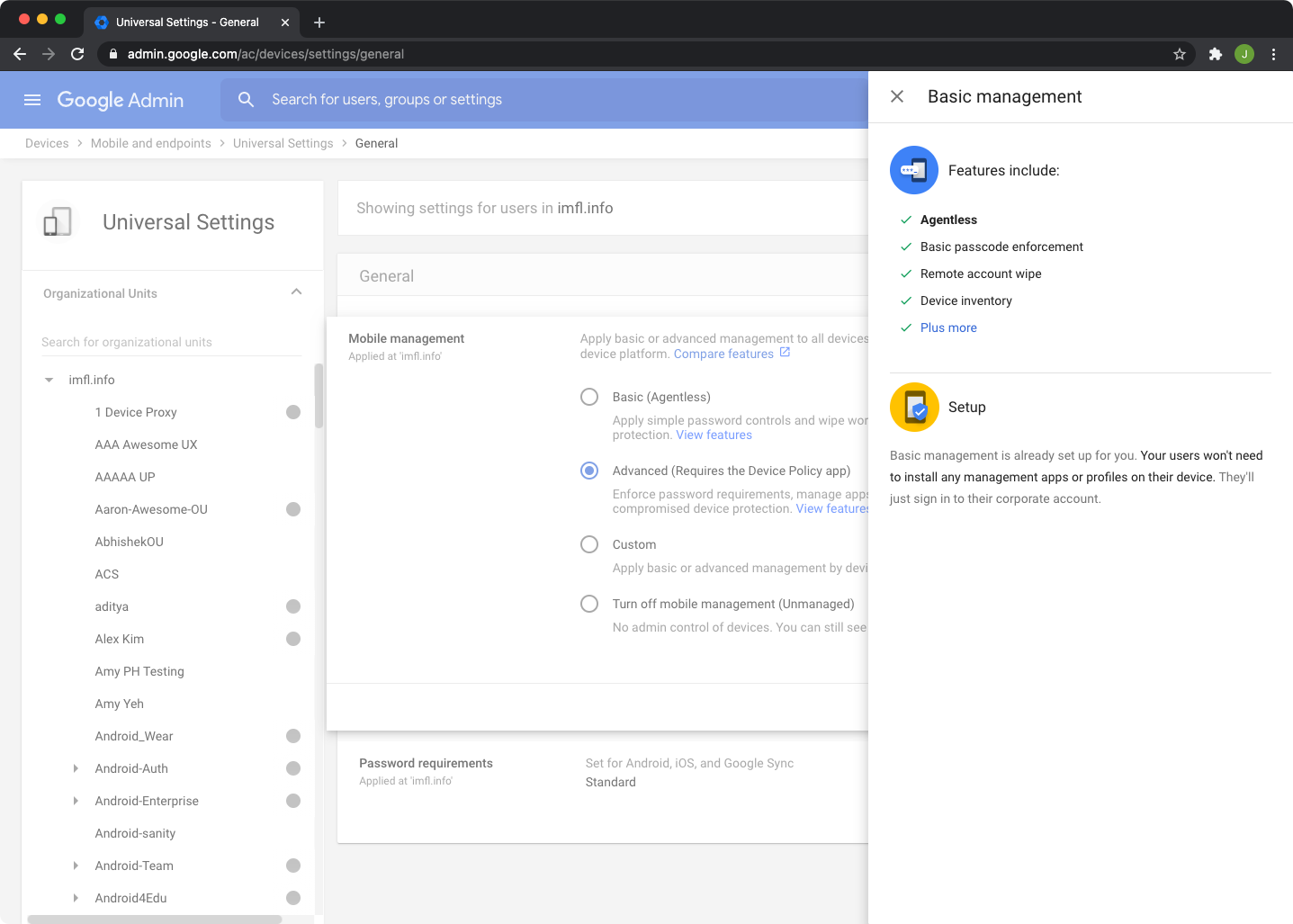
Task: Open the hamburger main menu
Action: tap(32, 100)
